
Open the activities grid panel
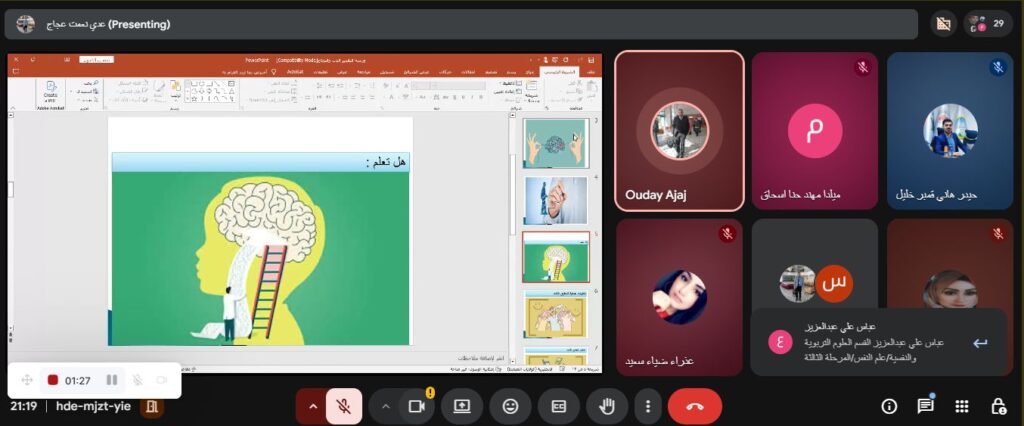pos(961,406)
